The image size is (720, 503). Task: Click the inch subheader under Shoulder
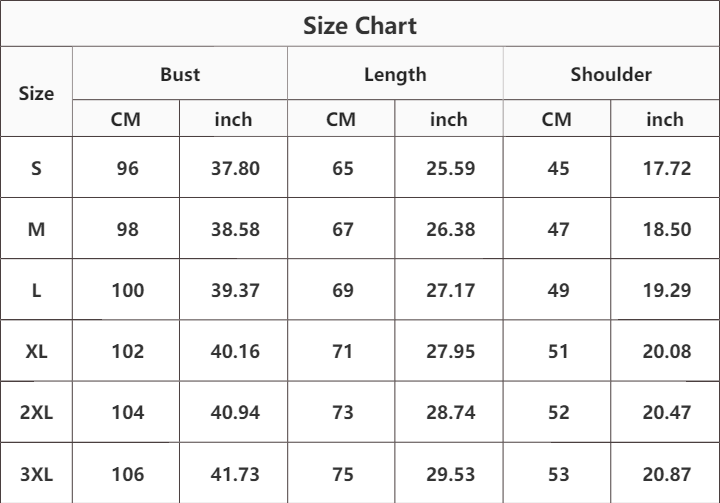(665, 119)
